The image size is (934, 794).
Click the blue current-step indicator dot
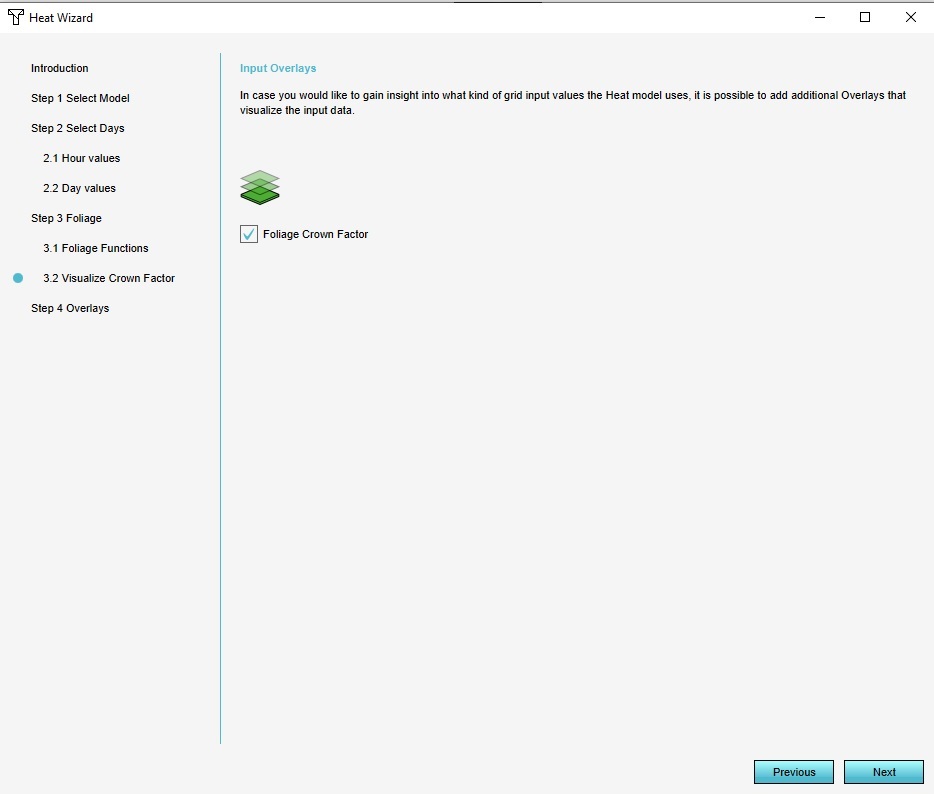(x=18, y=278)
